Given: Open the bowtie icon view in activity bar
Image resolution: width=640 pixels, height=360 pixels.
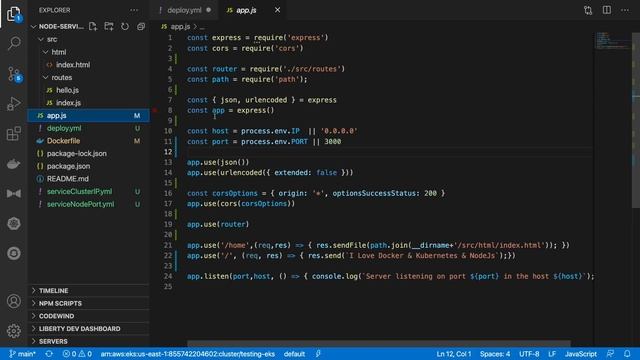Looking at the screenshot, I should click(14, 193).
